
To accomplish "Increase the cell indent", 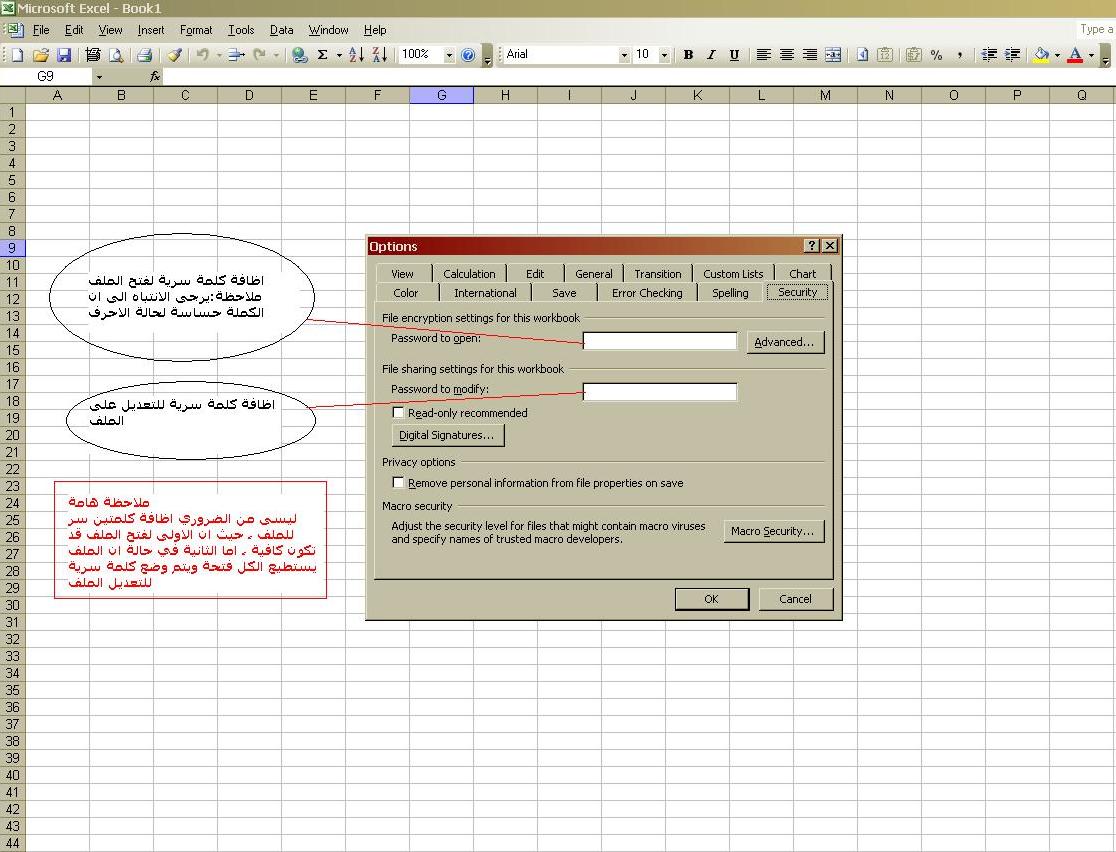I will pyautogui.click(x=1011, y=55).
